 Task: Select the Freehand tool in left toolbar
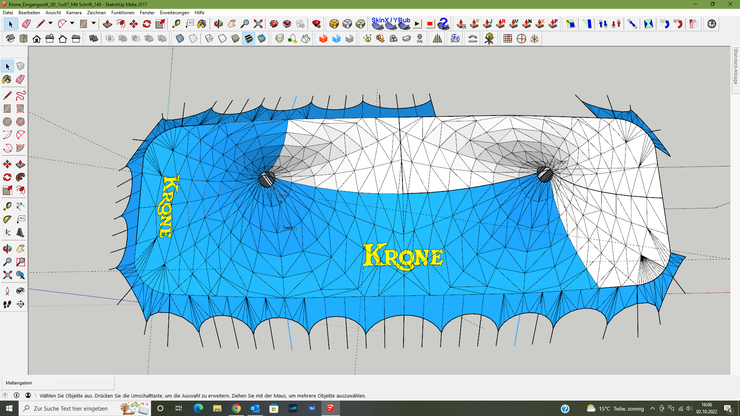click(x=20, y=96)
